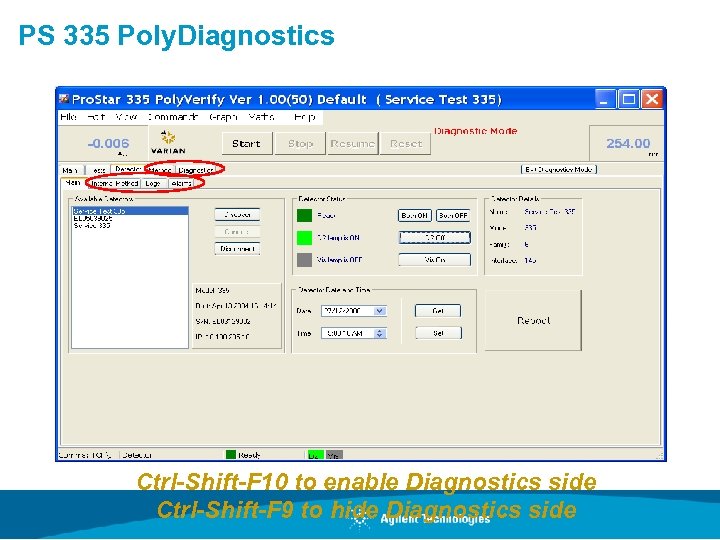
Task: Close the ProStar PolyVerify window
Action: point(652,99)
